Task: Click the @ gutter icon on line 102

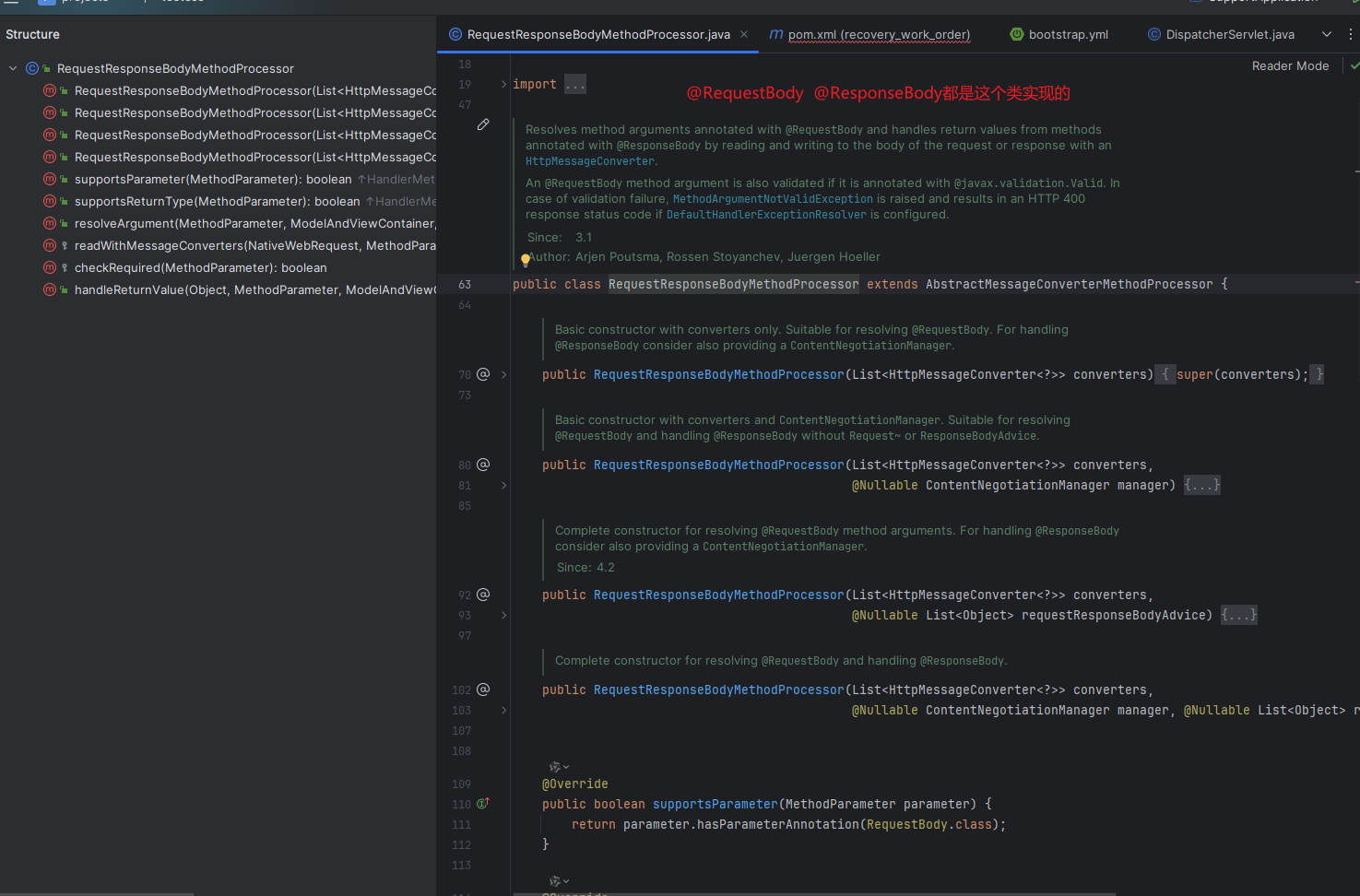Action: coord(483,690)
